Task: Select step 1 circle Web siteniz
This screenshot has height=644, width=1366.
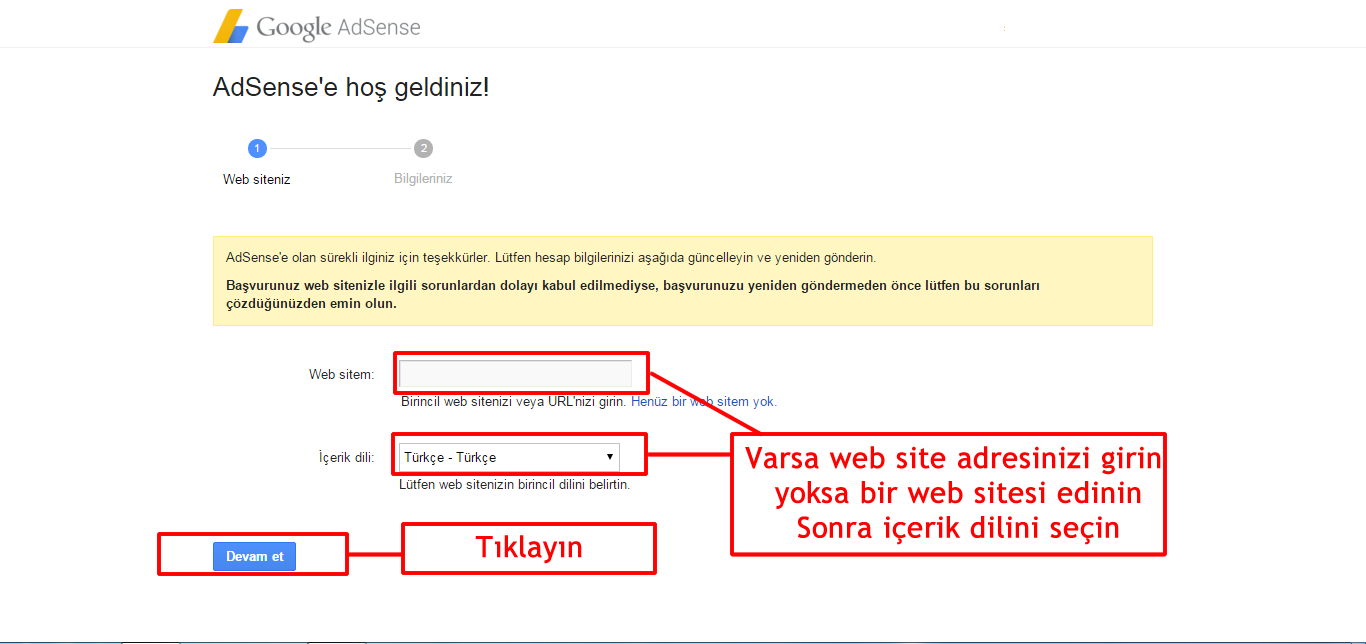Action: [x=257, y=149]
